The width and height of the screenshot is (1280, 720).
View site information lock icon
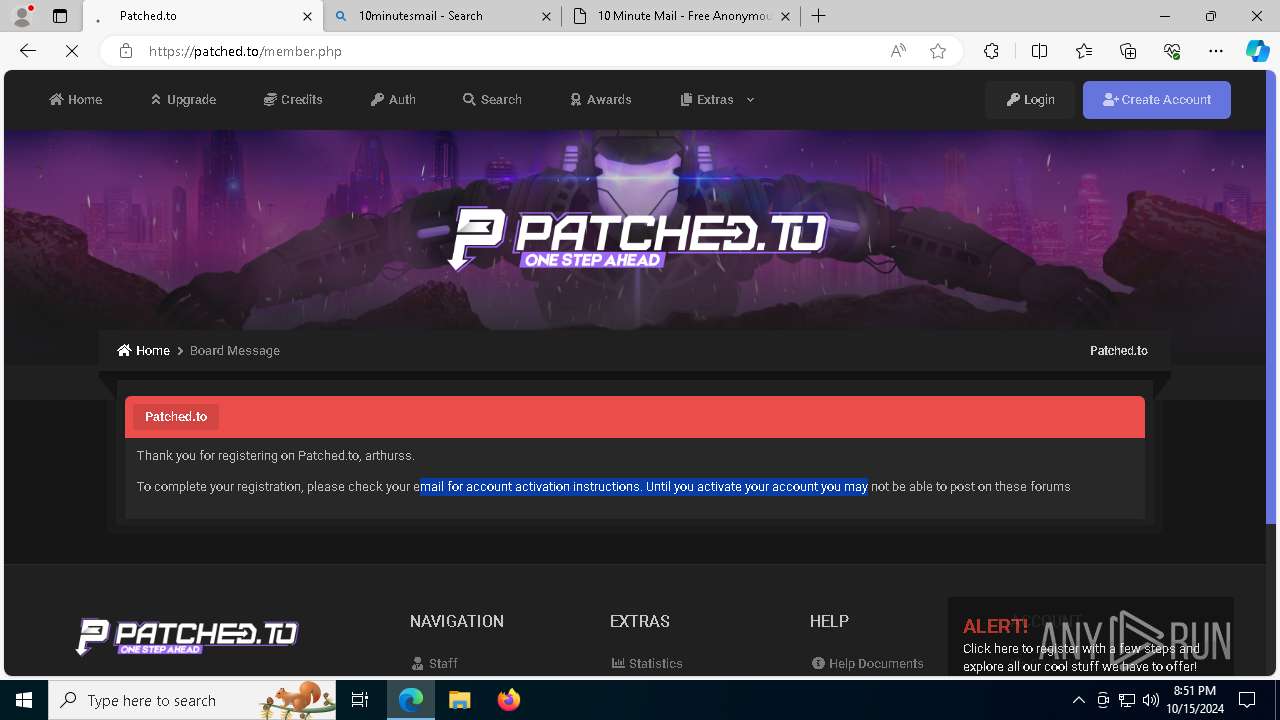tap(126, 51)
